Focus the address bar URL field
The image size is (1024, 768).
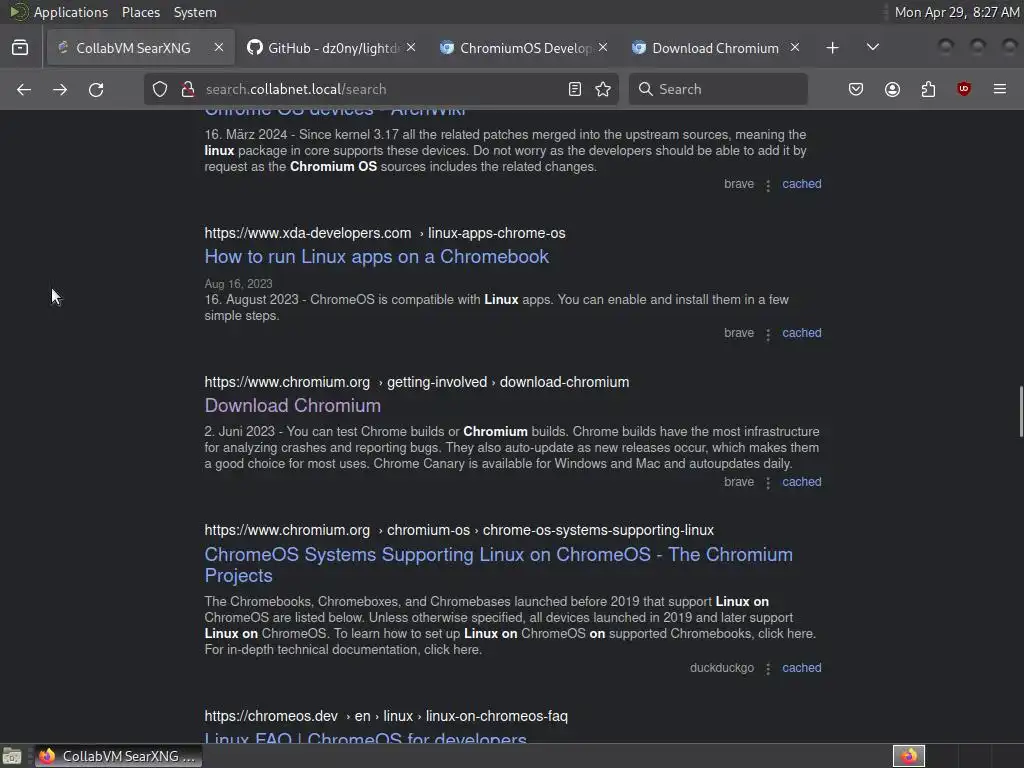[379, 89]
